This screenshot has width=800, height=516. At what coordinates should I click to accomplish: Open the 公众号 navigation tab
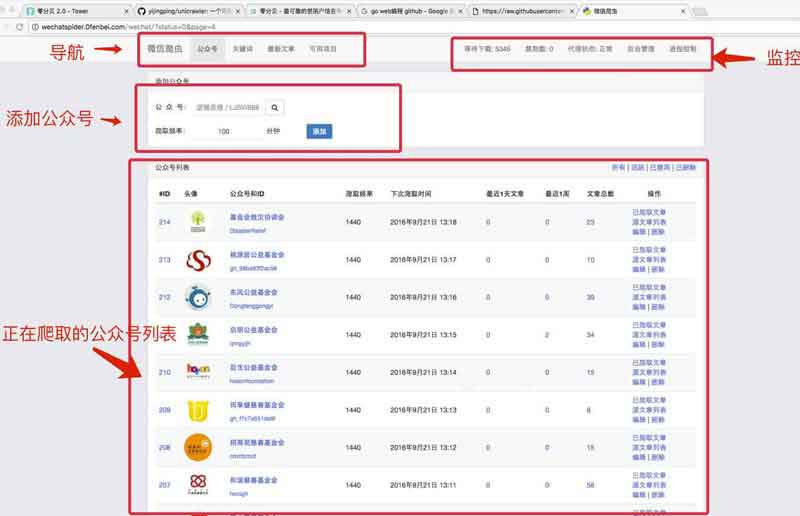coord(206,48)
